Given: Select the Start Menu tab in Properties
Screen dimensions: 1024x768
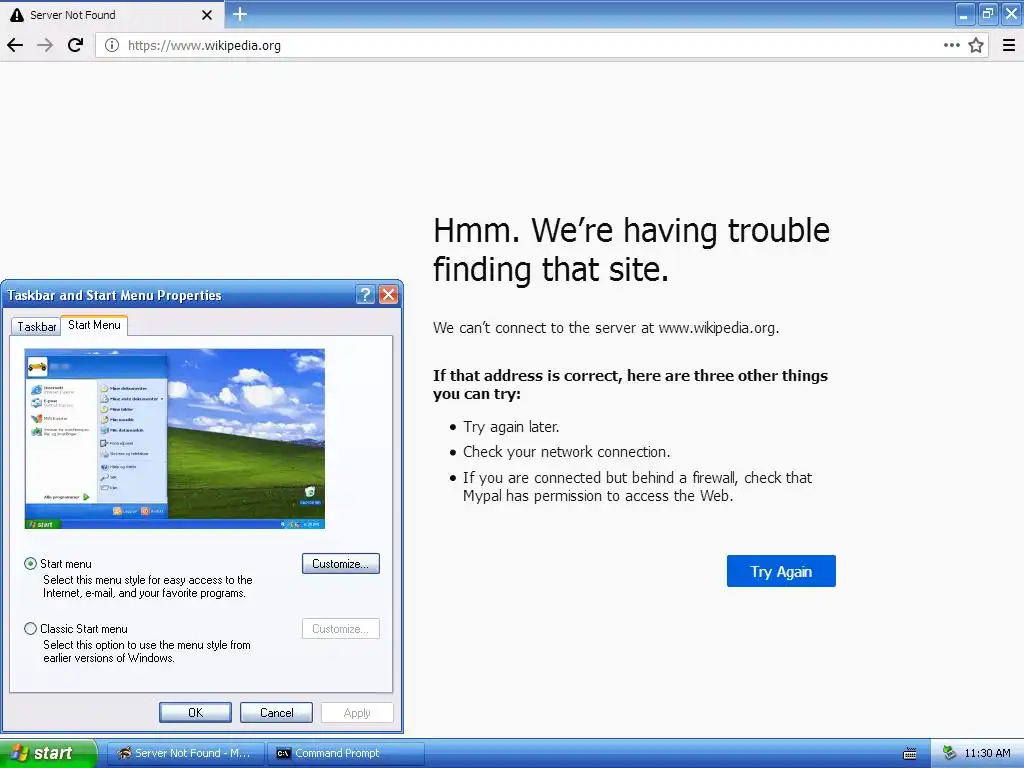Looking at the screenshot, I should pos(94,325).
